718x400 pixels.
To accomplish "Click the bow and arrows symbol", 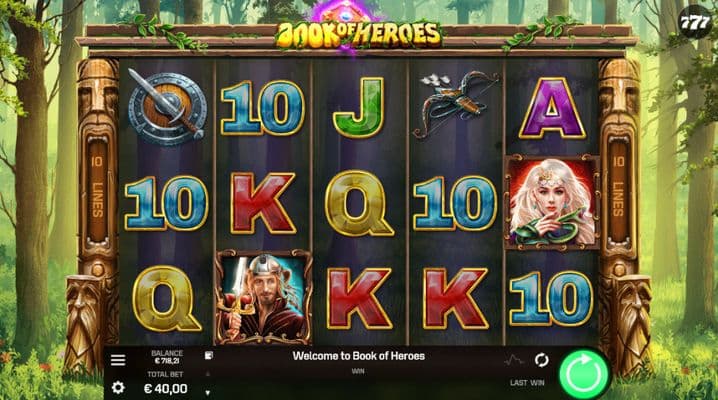I will [x=456, y=103].
